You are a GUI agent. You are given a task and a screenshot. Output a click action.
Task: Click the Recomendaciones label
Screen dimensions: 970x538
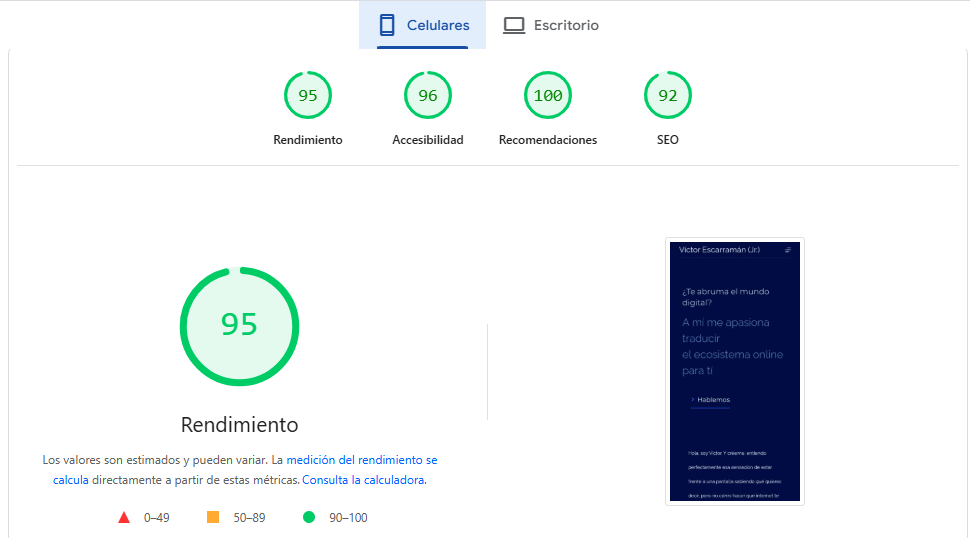pos(548,140)
